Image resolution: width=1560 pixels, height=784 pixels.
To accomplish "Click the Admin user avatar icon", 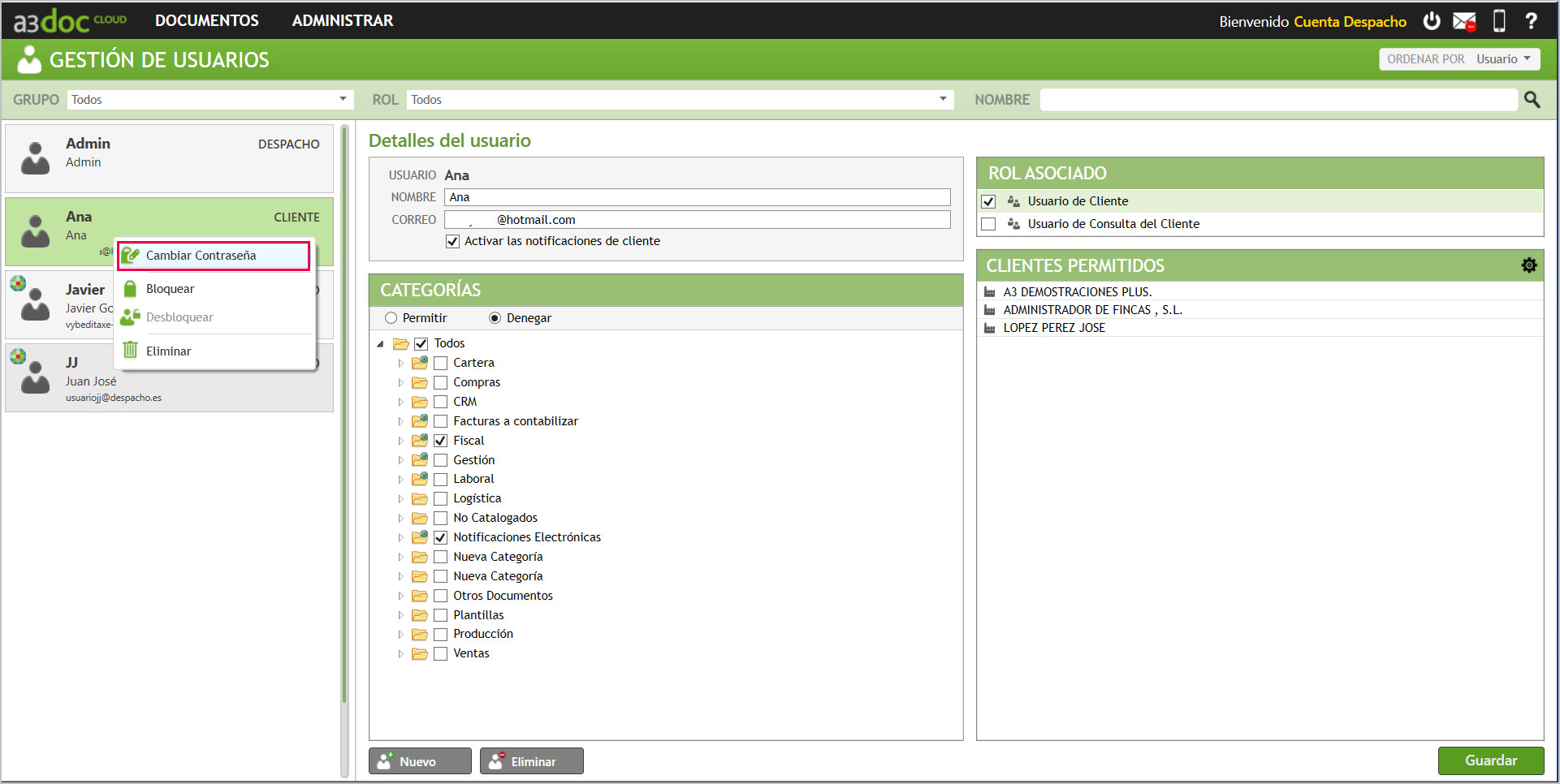I will (x=35, y=158).
